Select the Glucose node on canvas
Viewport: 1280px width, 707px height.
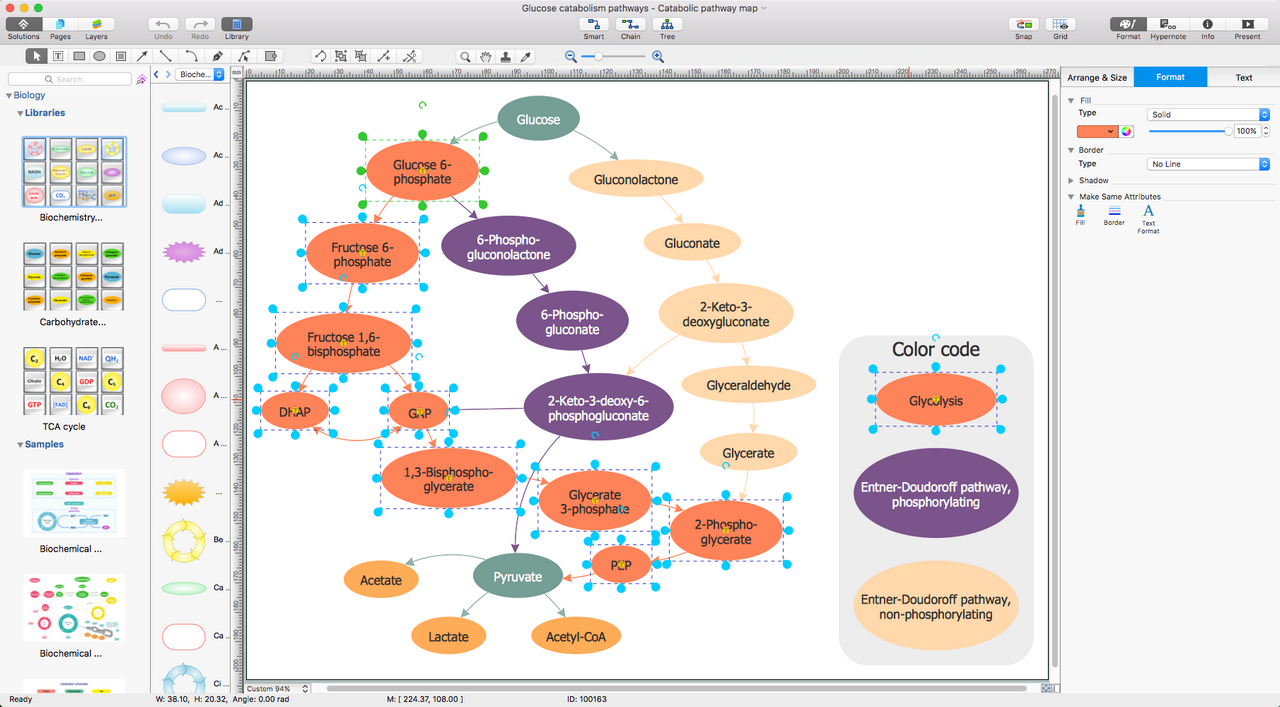pyautogui.click(x=538, y=120)
